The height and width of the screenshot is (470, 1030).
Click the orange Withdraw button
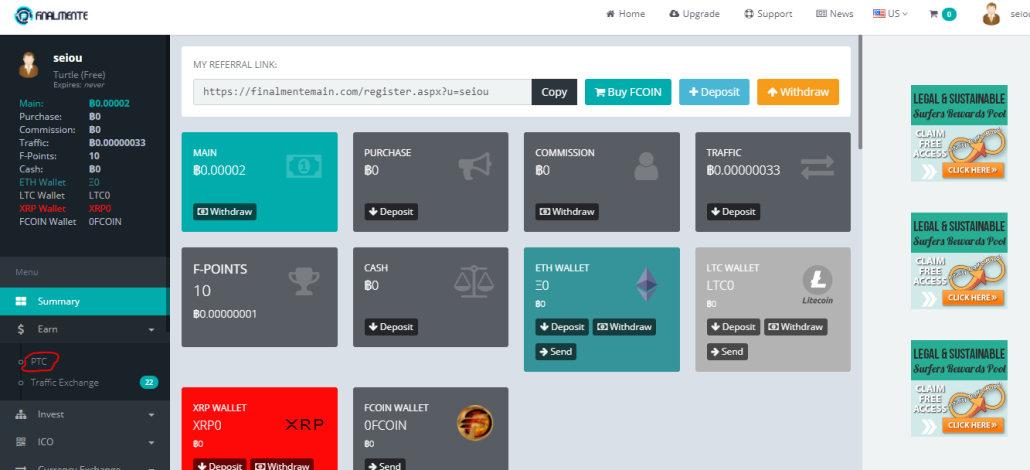pyautogui.click(x=798, y=92)
